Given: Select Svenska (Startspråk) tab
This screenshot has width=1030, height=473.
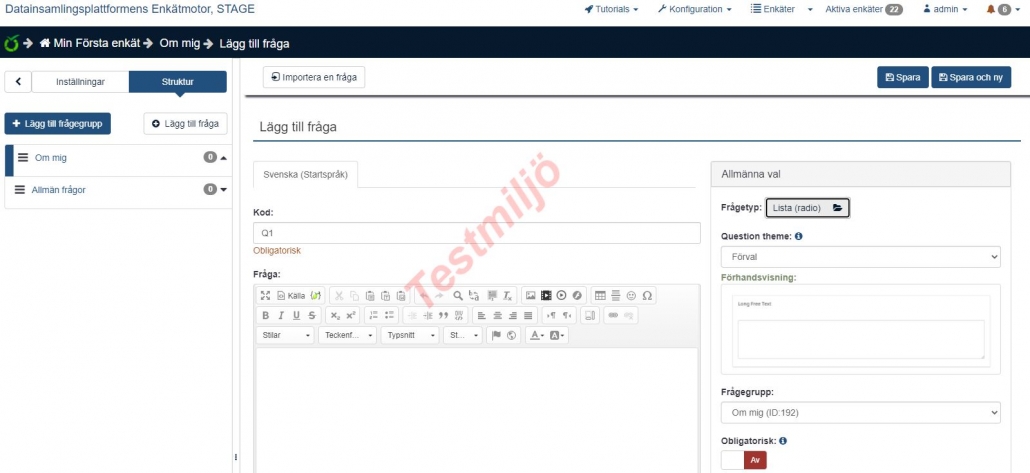Looking at the screenshot, I should [x=305, y=175].
